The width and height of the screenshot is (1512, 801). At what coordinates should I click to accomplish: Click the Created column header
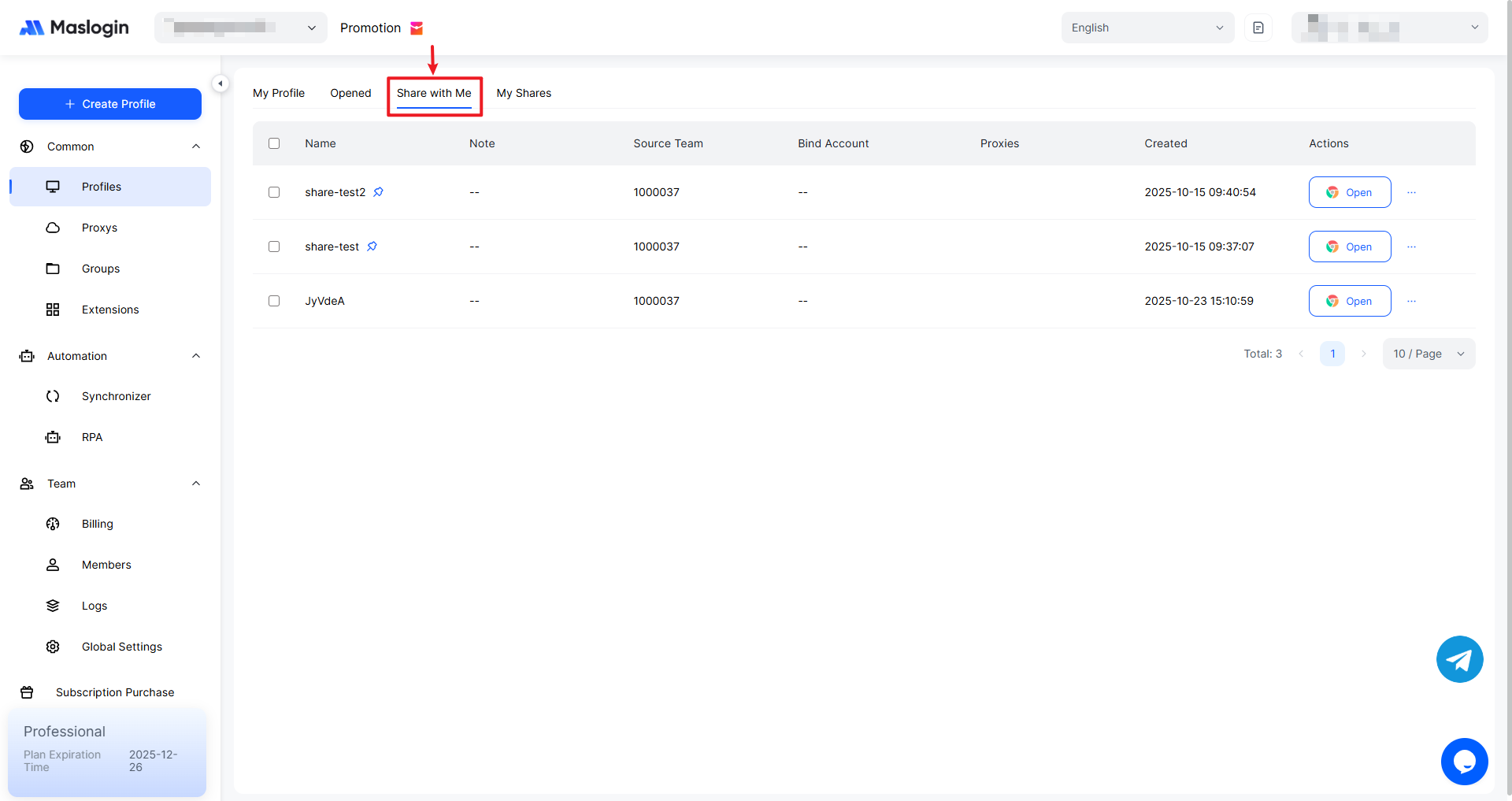[x=1165, y=143]
